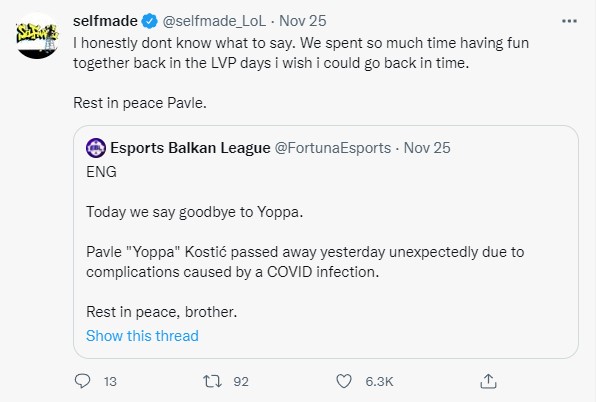Click the Esports Balkan League name
Viewport: 601px width, 402px height.
190,147
